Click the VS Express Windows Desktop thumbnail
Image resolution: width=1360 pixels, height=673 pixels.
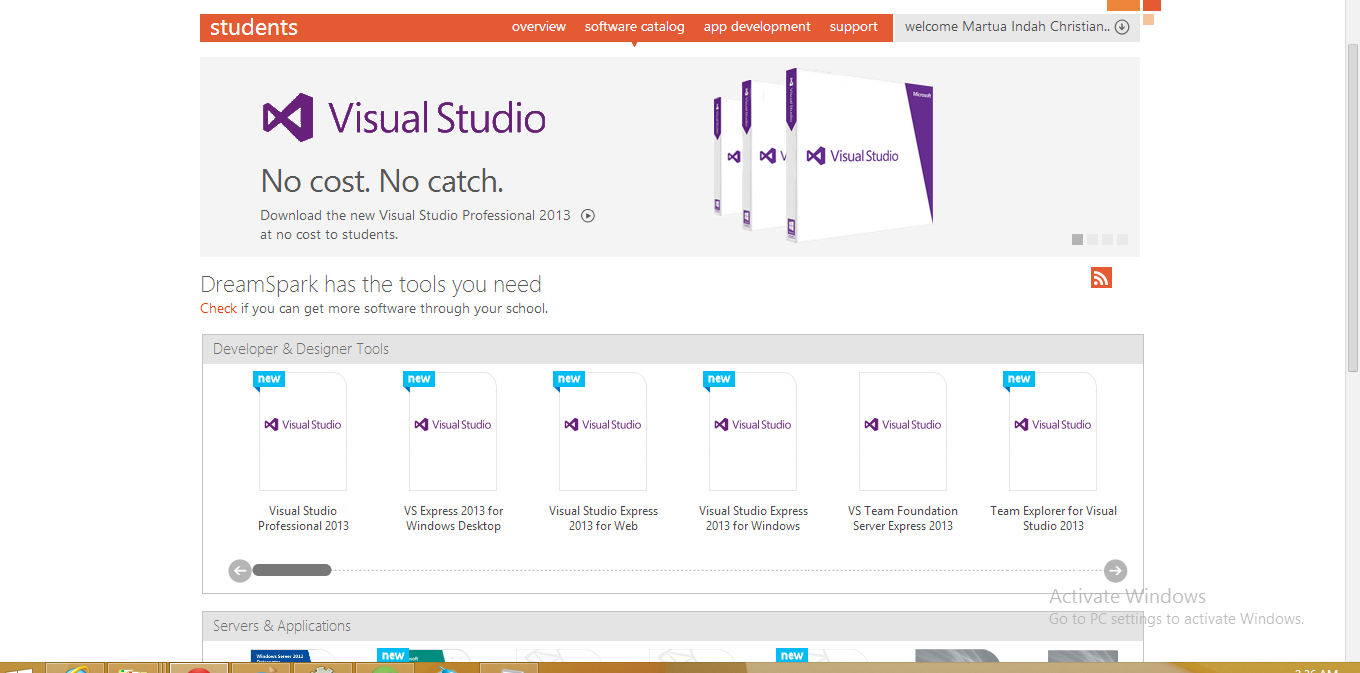click(x=453, y=431)
